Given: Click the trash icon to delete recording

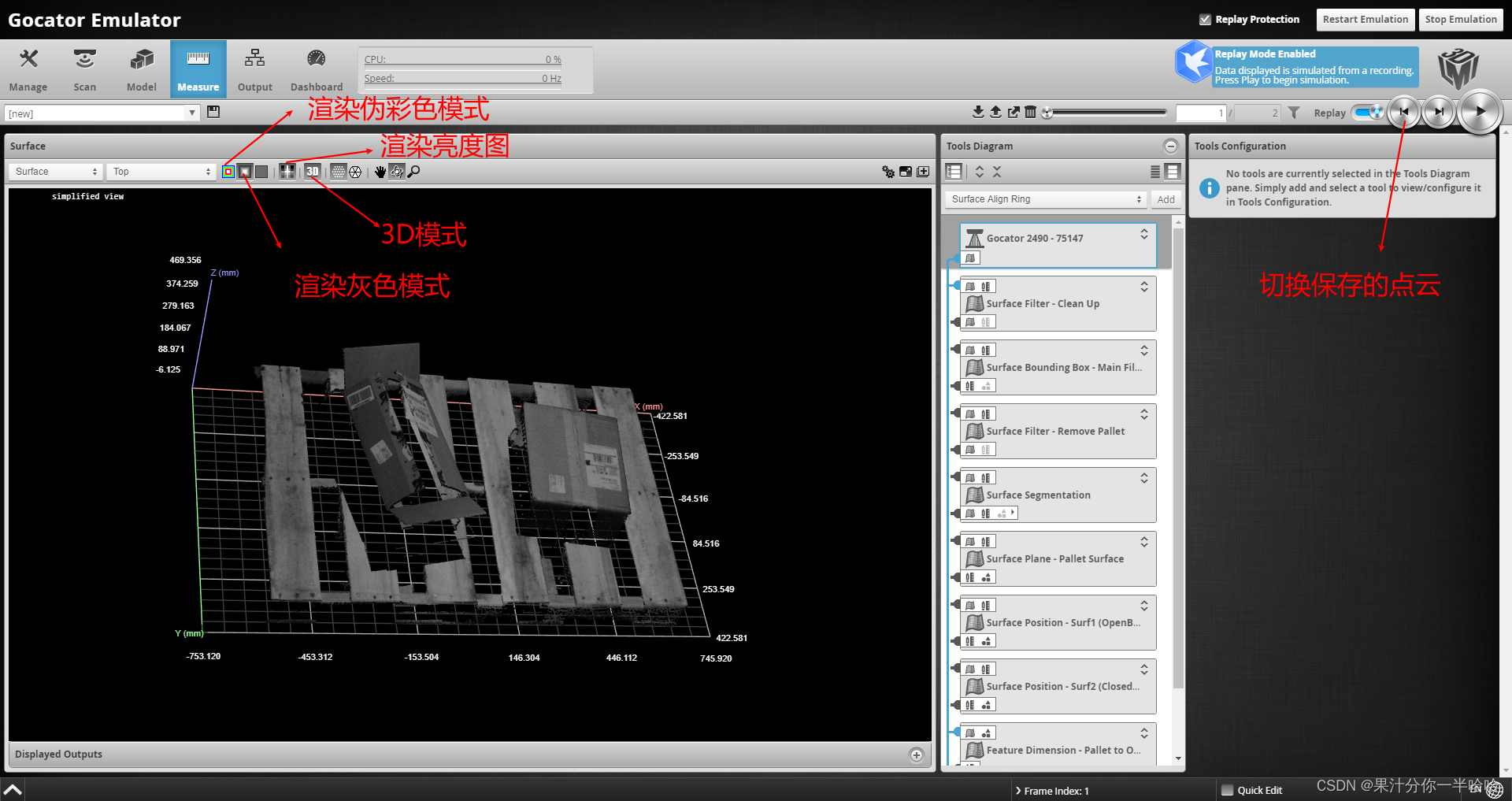Looking at the screenshot, I should click(x=1032, y=112).
